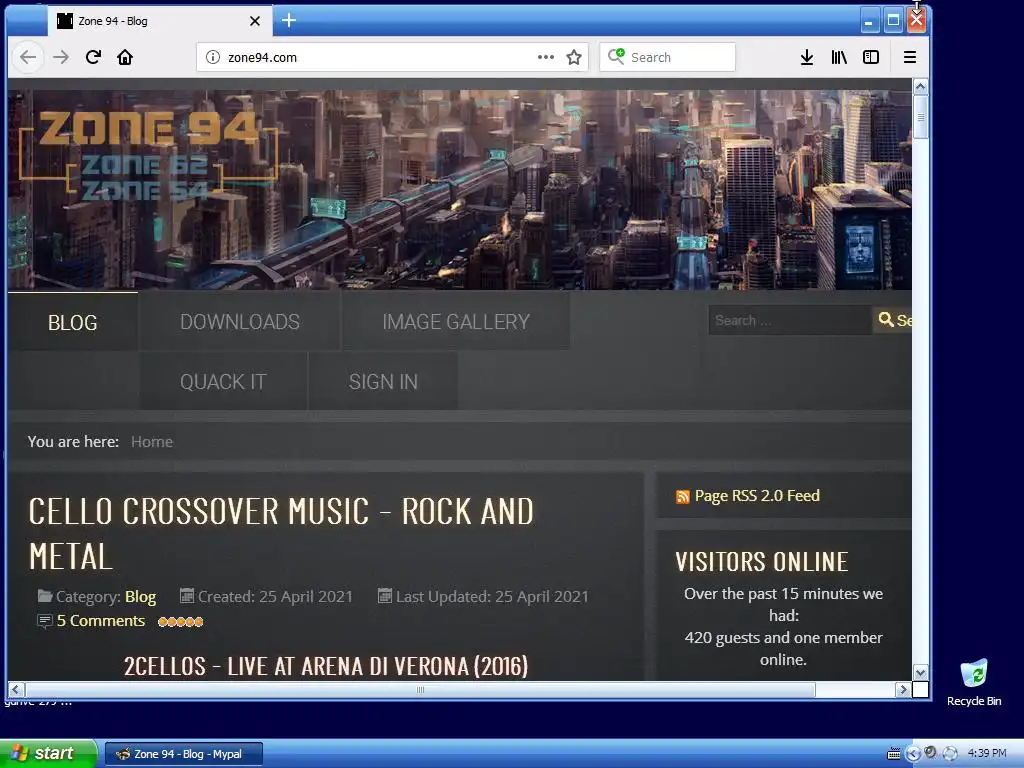Click the site search magnifier button
The height and width of the screenshot is (768, 1024).
893,321
